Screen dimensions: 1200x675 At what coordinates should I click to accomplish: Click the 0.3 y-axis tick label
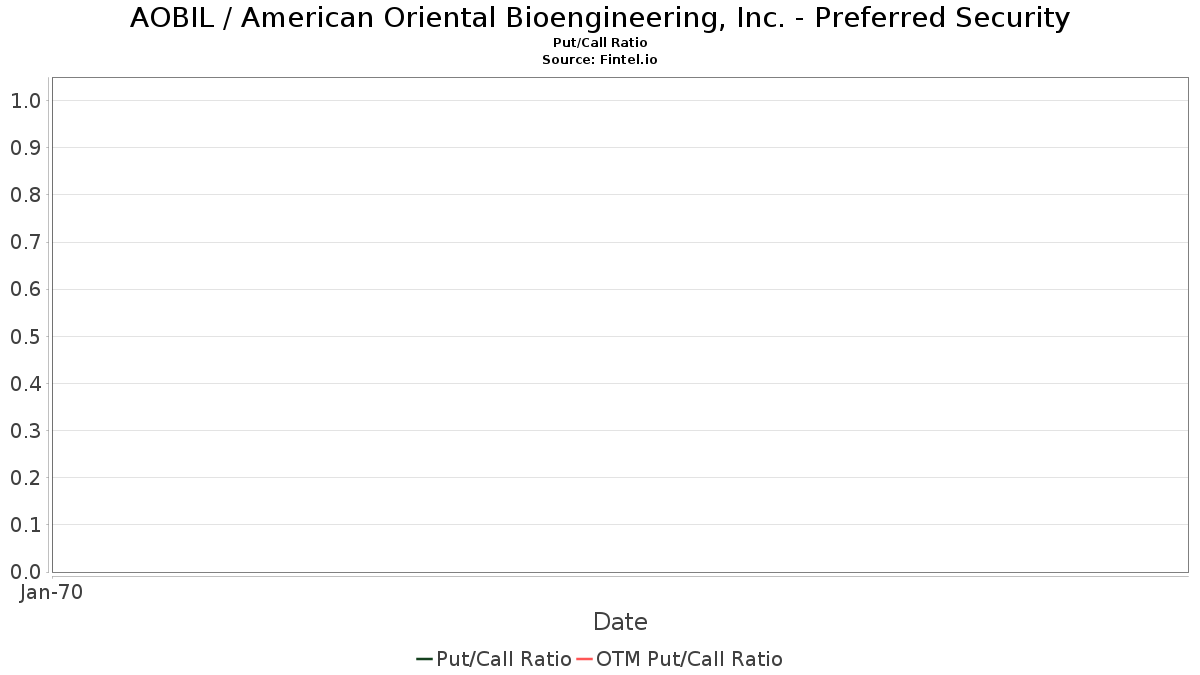[x=25, y=430]
